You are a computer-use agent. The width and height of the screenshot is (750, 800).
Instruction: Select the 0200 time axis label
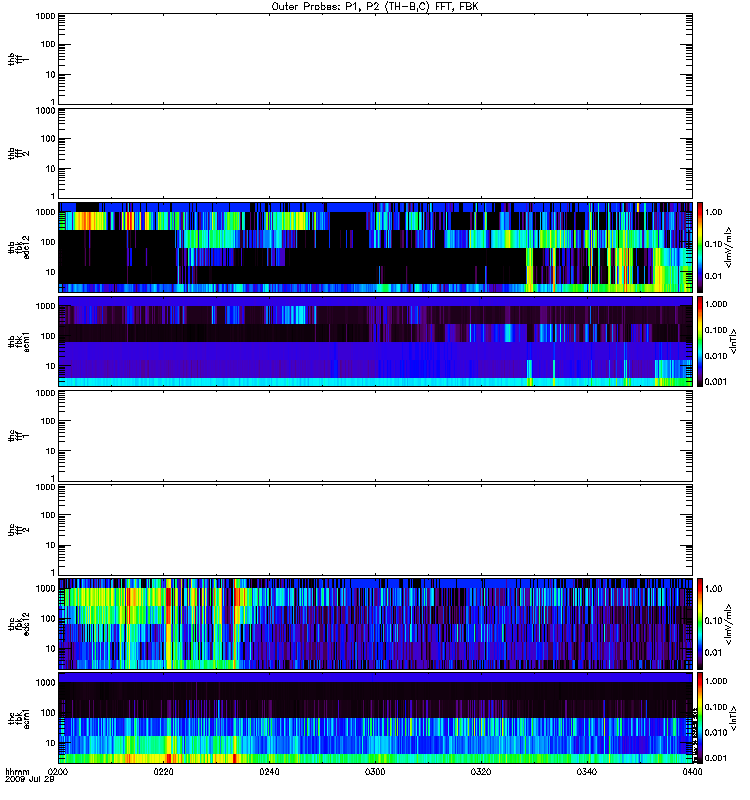[58, 772]
